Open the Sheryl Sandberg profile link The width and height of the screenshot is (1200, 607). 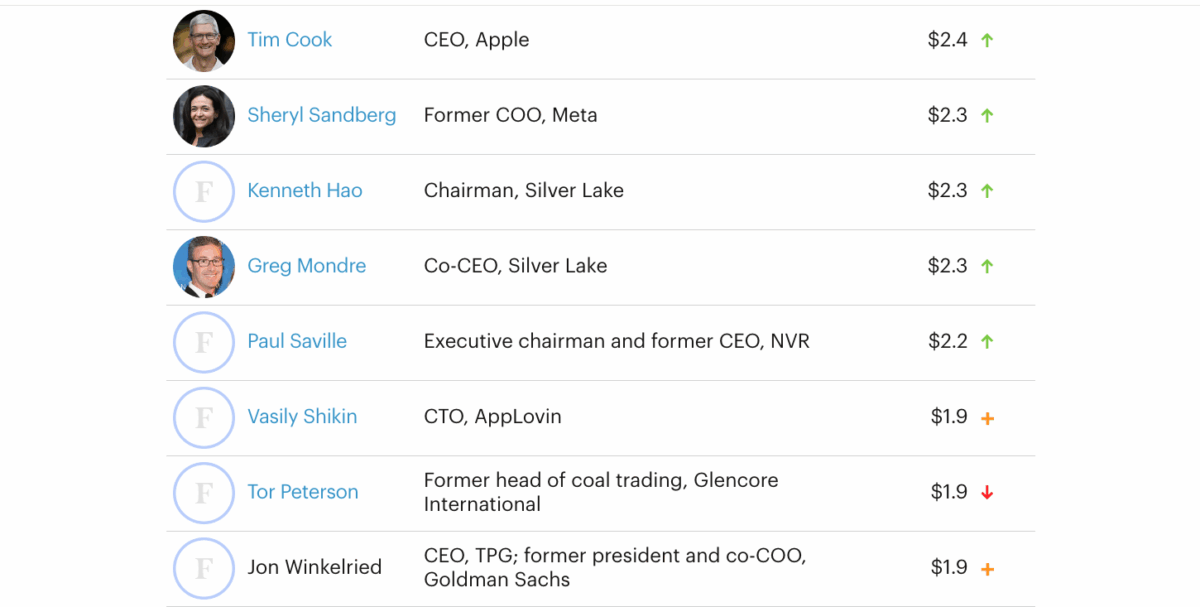tap(321, 115)
